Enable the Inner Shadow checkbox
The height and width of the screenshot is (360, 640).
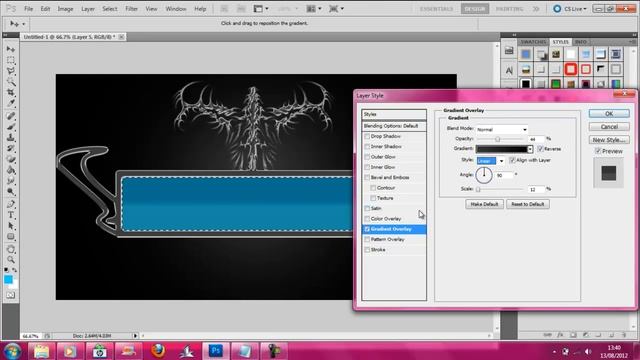[367, 147]
